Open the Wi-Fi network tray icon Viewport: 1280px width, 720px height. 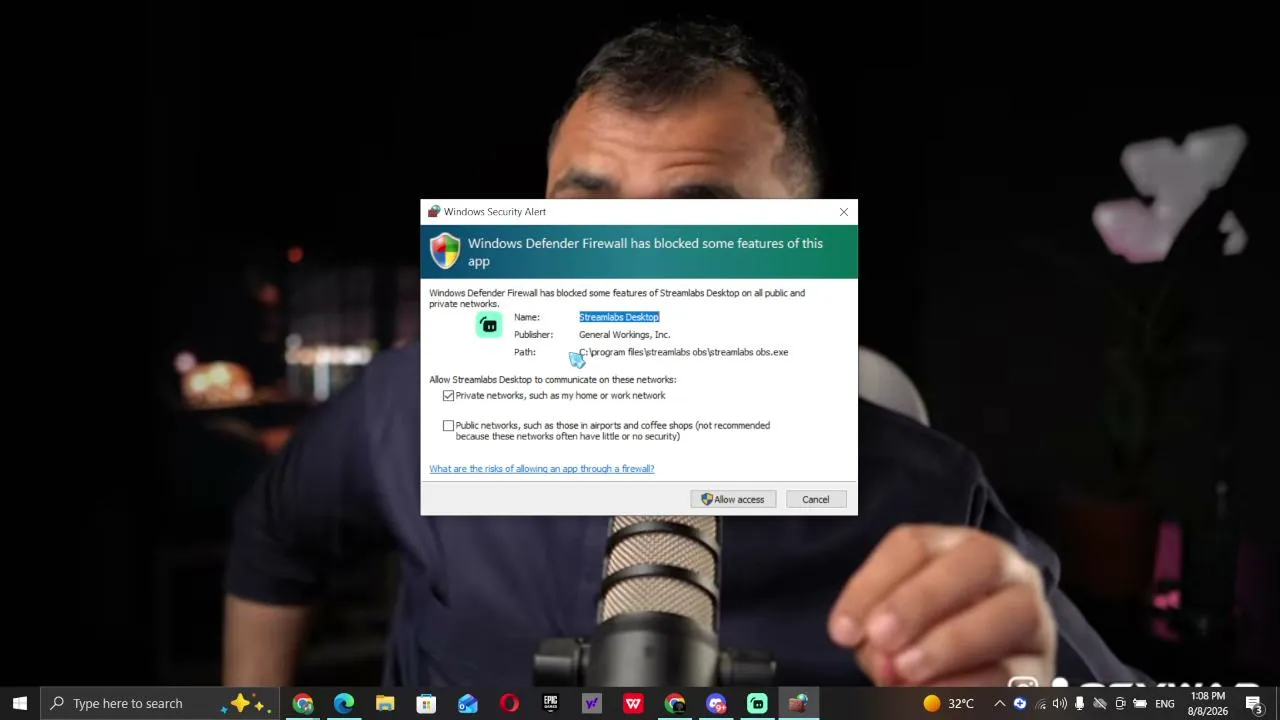1040,703
